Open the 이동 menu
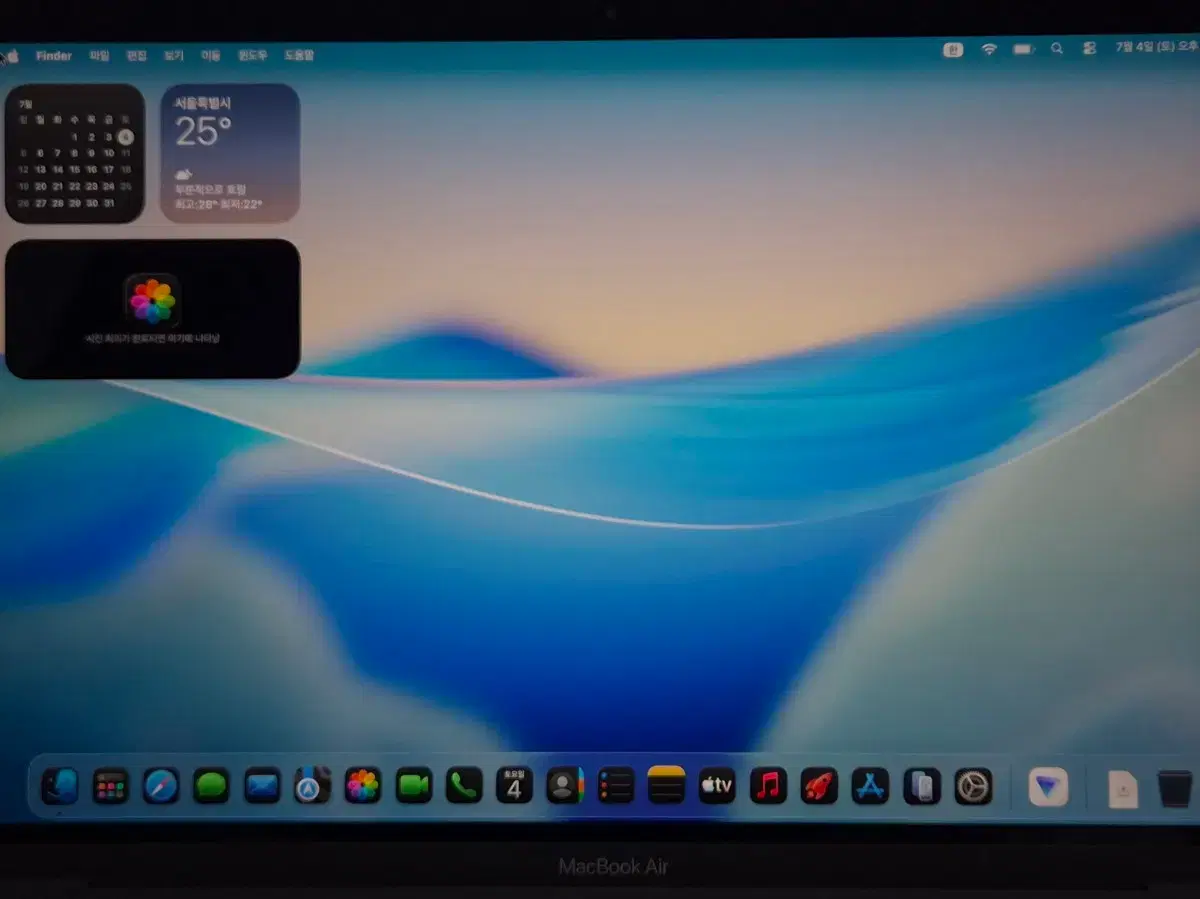The image size is (1200, 899). (211, 56)
